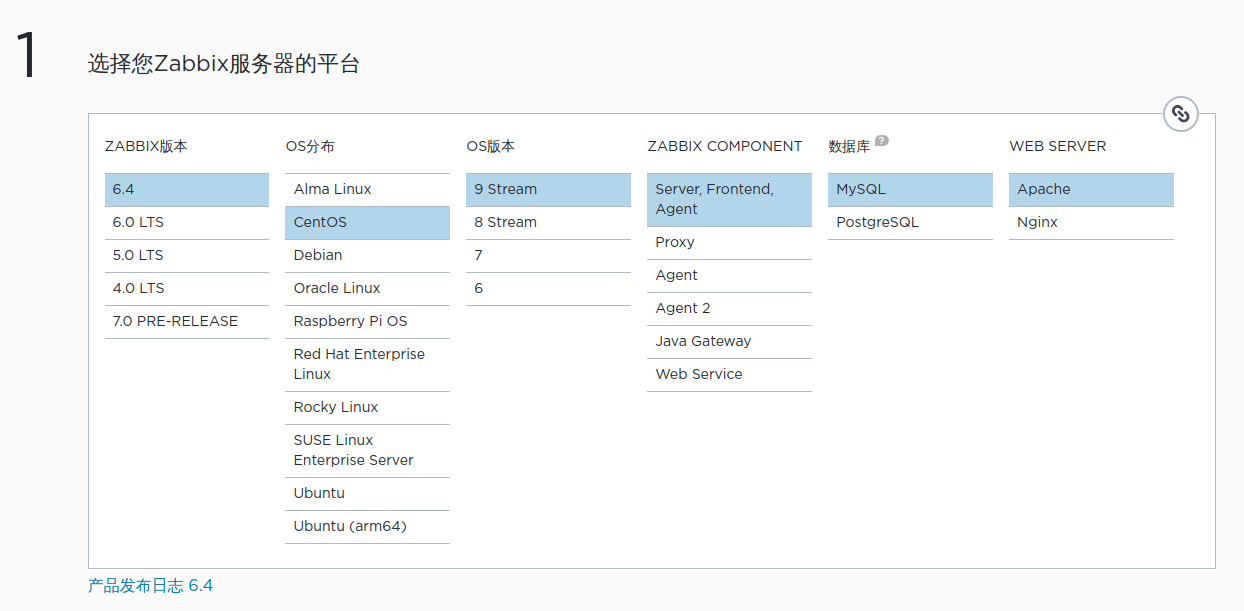Click the database help question mark icon
This screenshot has width=1244, height=611.
pyautogui.click(x=881, y=141)
